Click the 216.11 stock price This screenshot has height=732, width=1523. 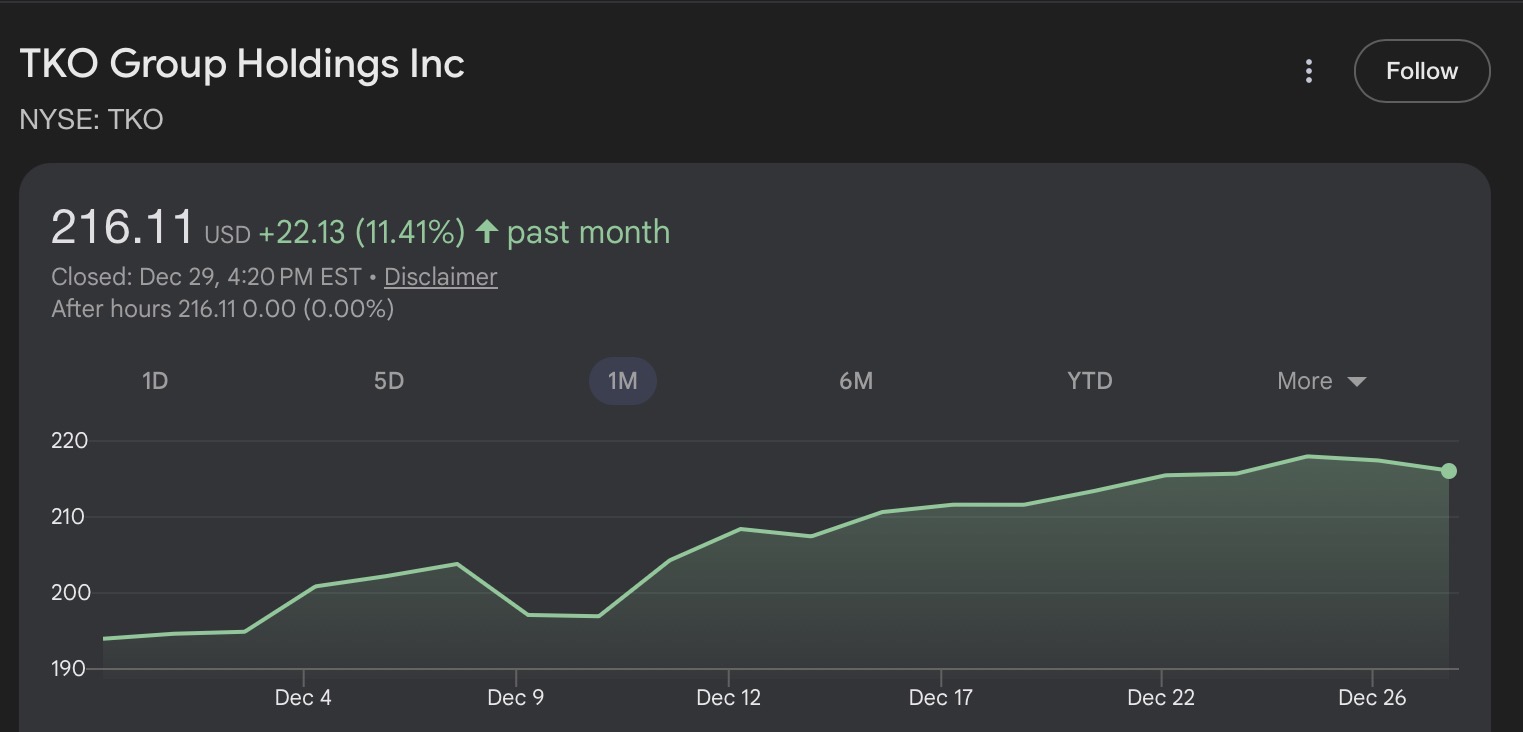[x=122, y=228]
